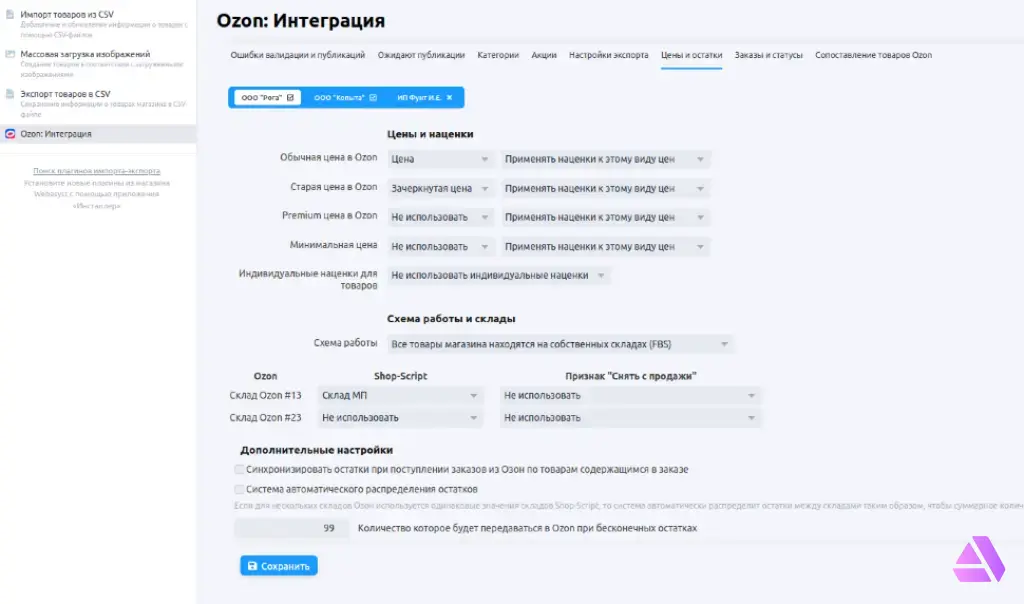Screen dimensions: 1024x604
Task: Click the mass image upload icon
Action: point(10,55)
